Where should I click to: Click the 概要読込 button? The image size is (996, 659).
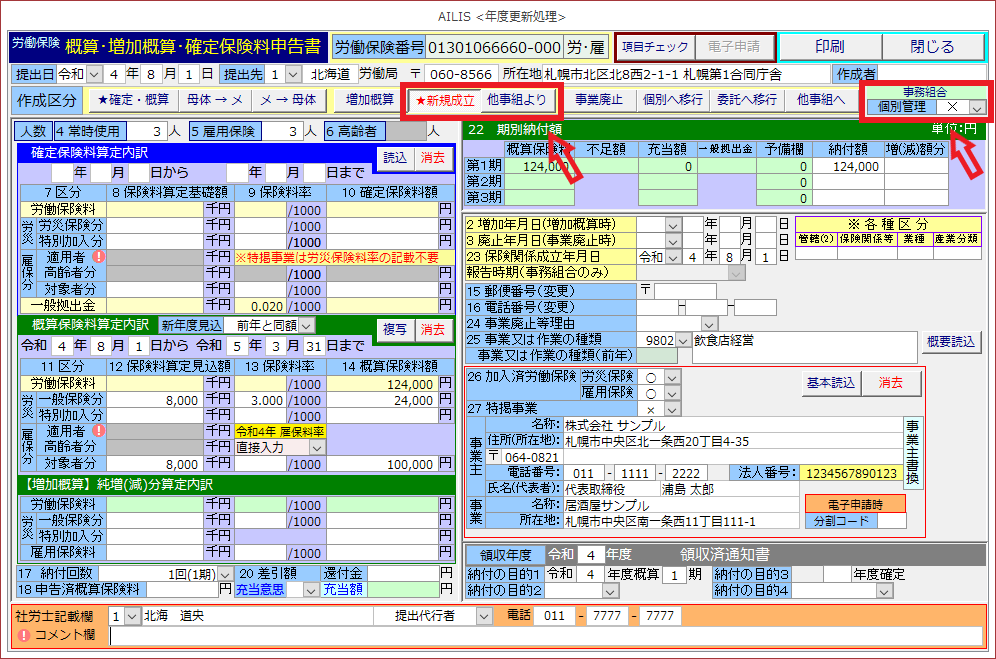(x=949, y=341)
